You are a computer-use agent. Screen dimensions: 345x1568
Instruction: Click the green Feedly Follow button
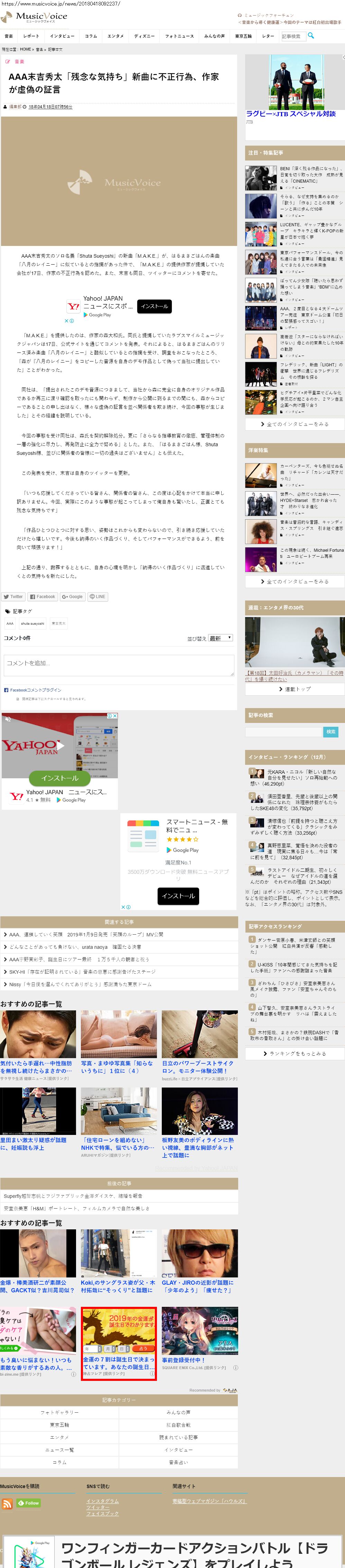(x=28, y=1503)
